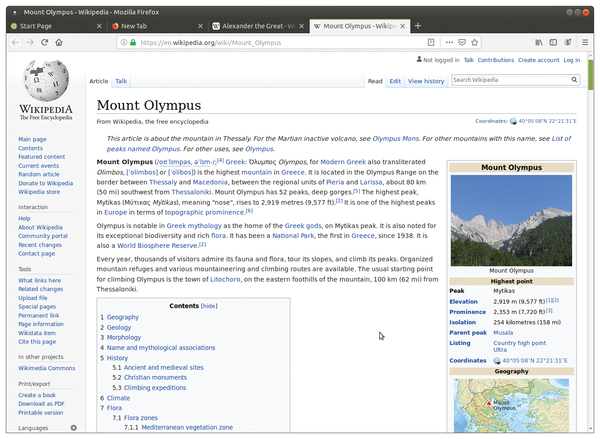Jump to Geography section in contents

click(x=122, y=317)
